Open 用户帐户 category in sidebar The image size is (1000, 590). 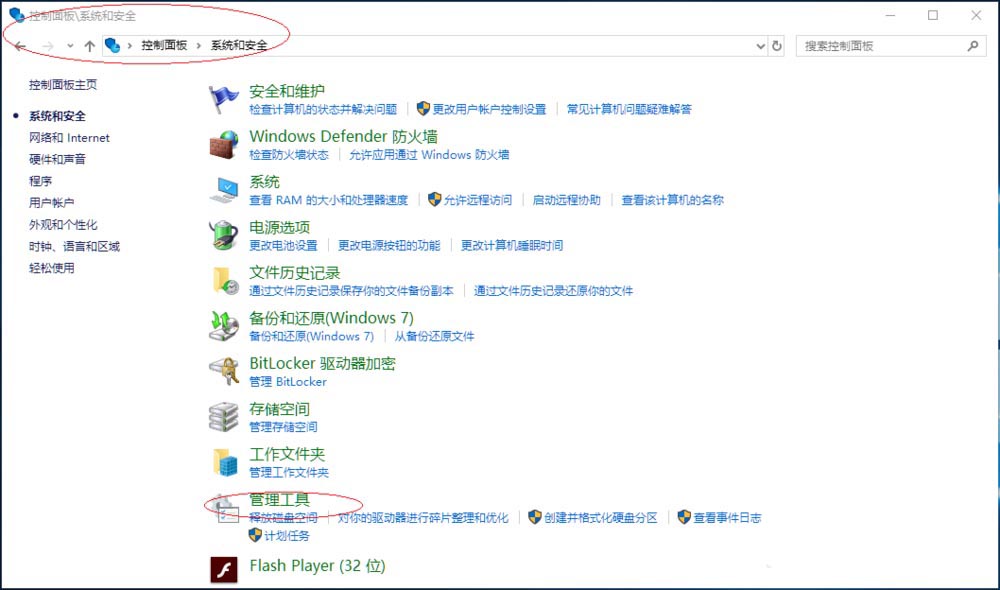point(52,203)
